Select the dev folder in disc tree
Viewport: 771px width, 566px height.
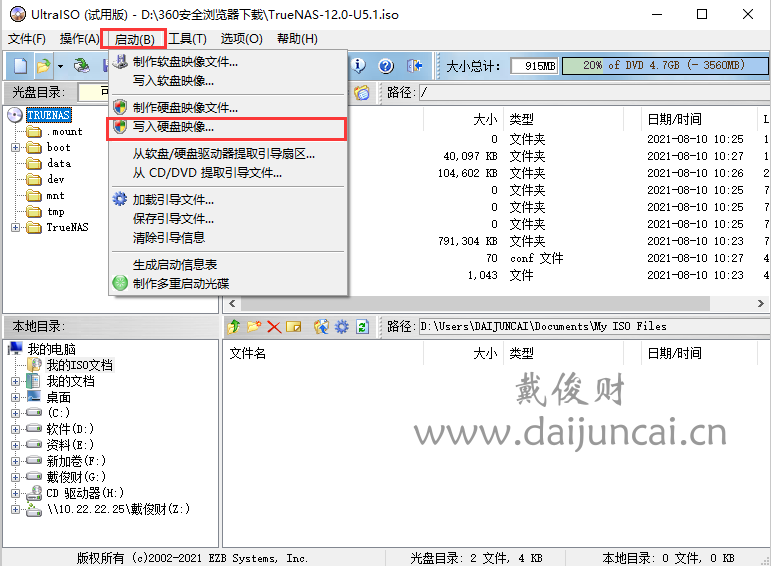[56, 179]
